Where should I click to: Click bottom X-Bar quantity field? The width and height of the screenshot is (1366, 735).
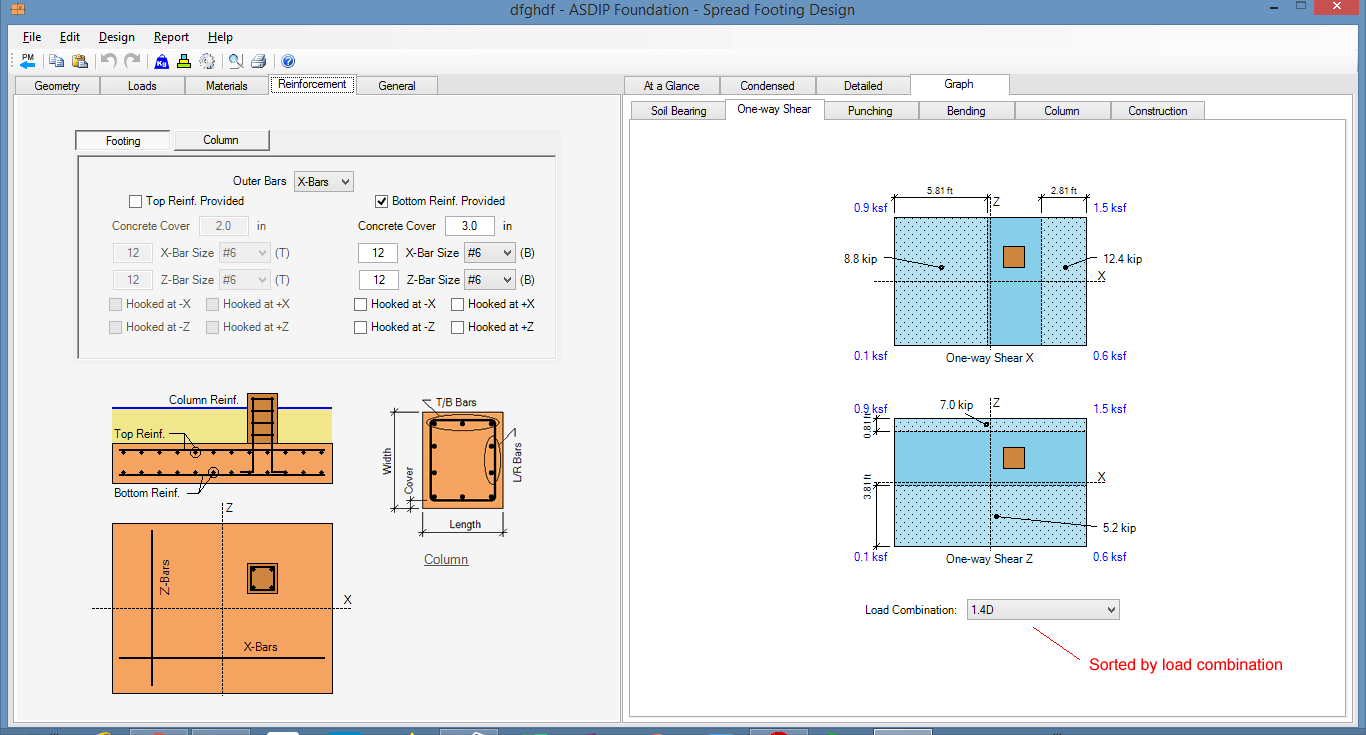[378, 253]
